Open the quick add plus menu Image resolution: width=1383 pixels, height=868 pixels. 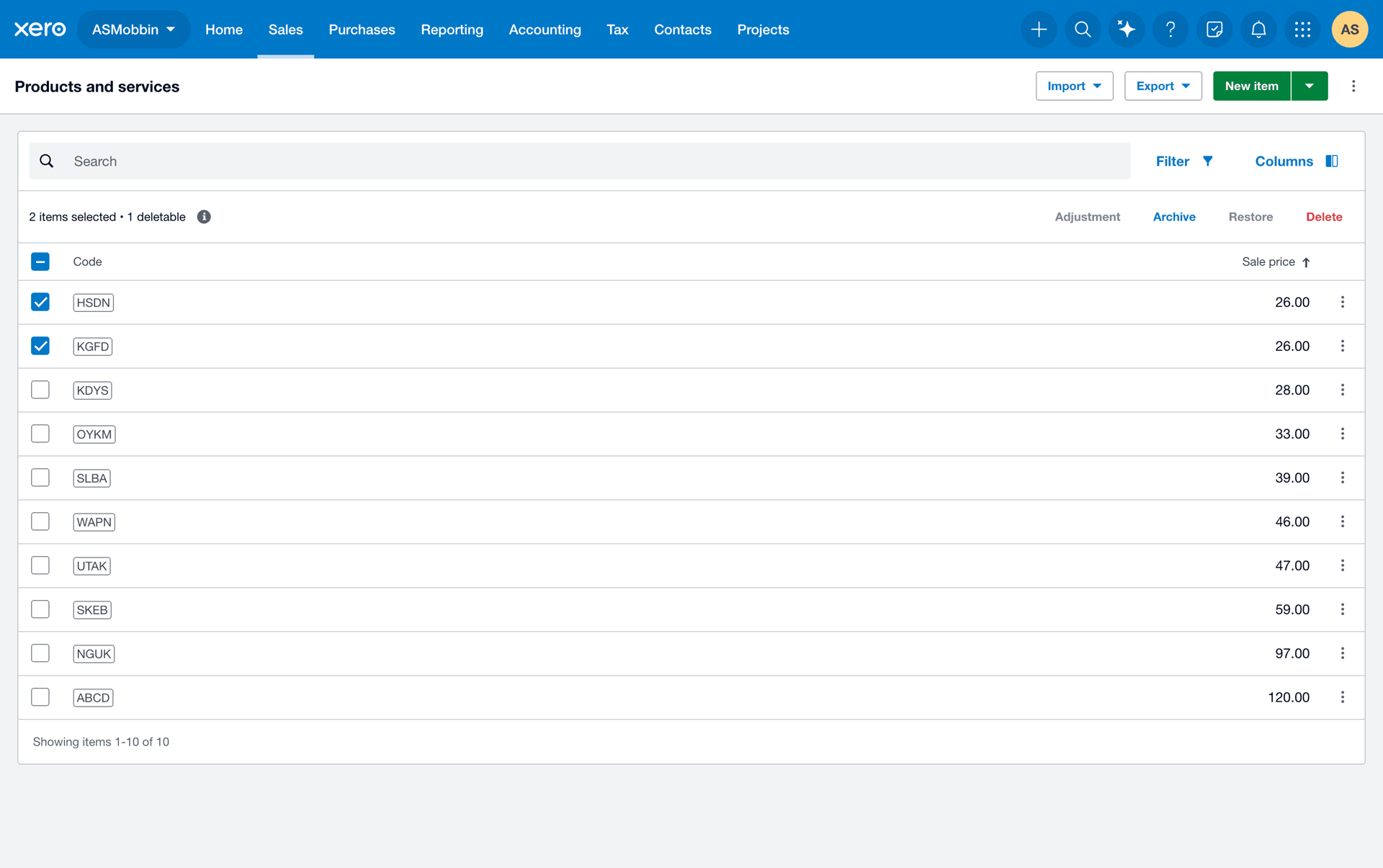pyautogui.click(x=1039, y=30)
